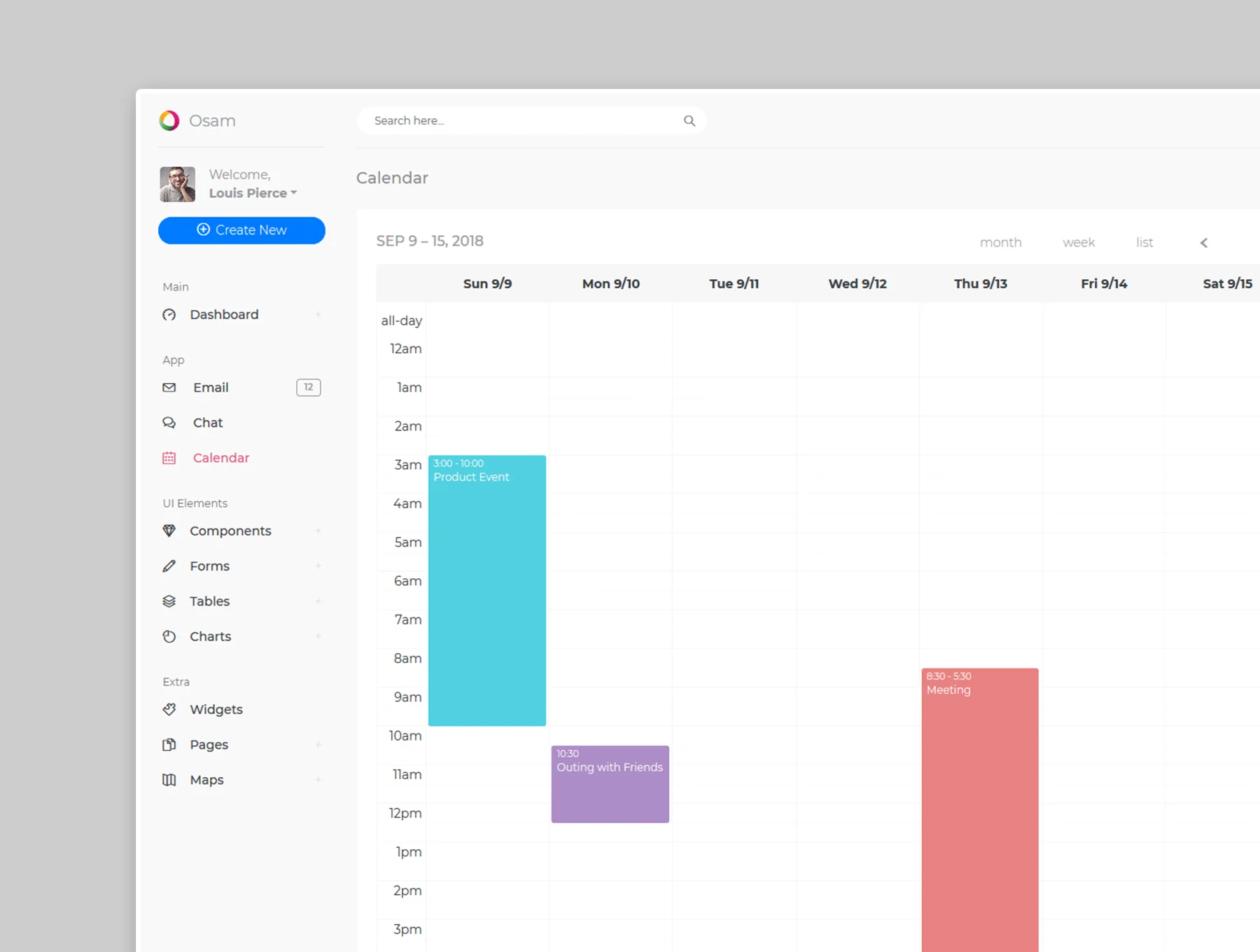
Task: Click the plus icon in Create New
Action: coord(203,230)
